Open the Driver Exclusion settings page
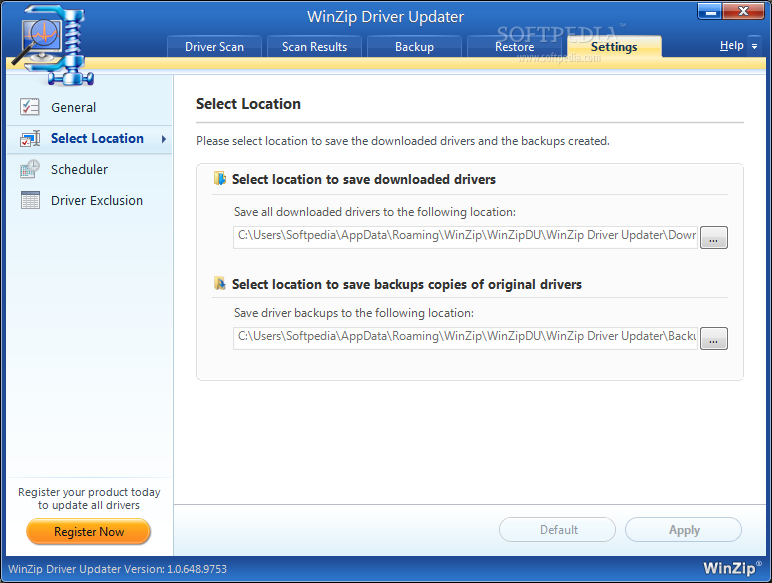The width and height of the screenshot is (772, 583). point(90,200)
